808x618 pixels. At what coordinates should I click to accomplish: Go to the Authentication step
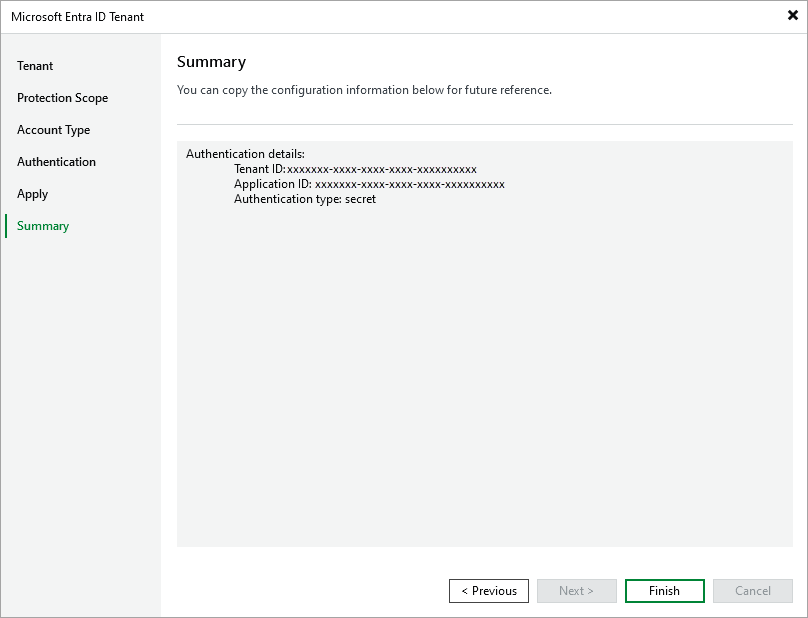tap(56, 162)
